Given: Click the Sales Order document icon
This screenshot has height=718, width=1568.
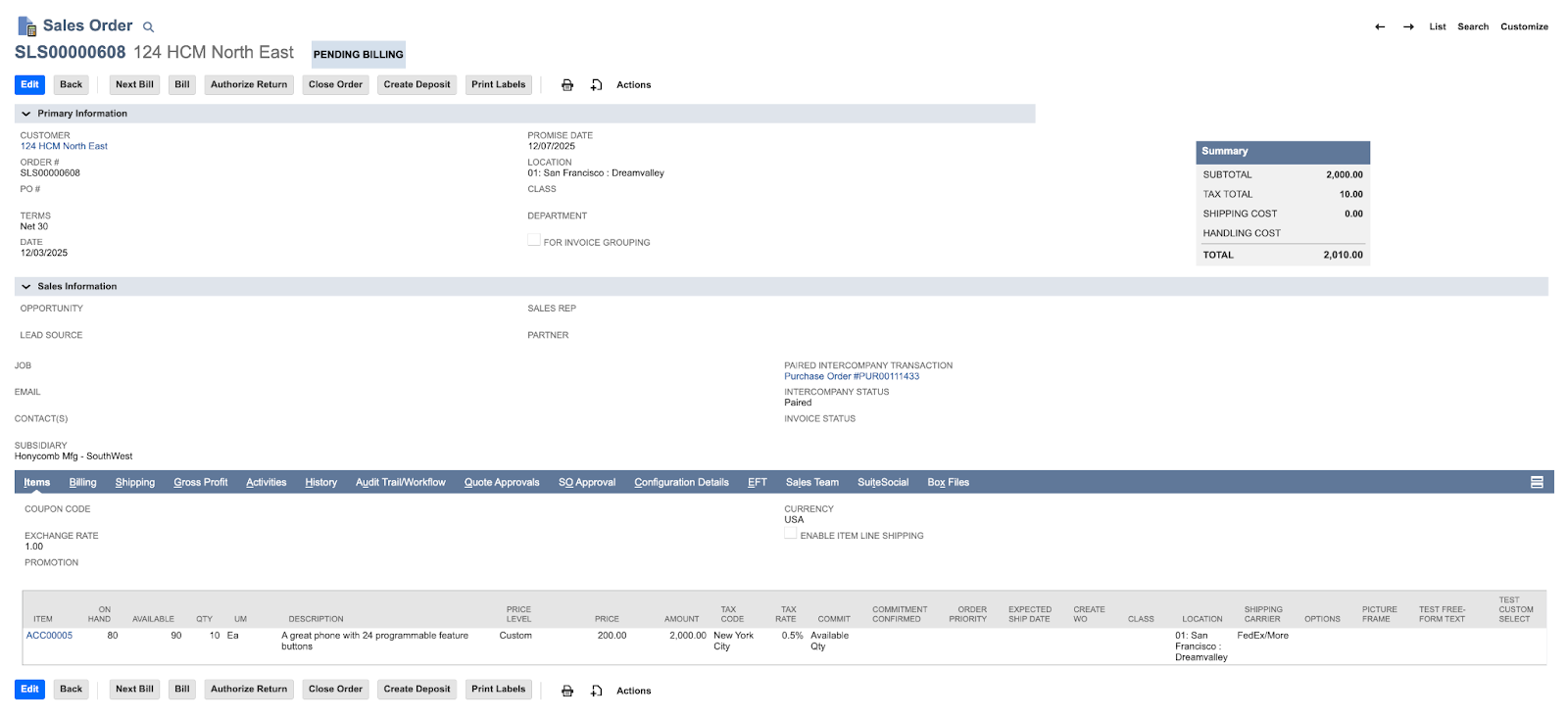Looking at the screenshot, I should coord(26,25).
